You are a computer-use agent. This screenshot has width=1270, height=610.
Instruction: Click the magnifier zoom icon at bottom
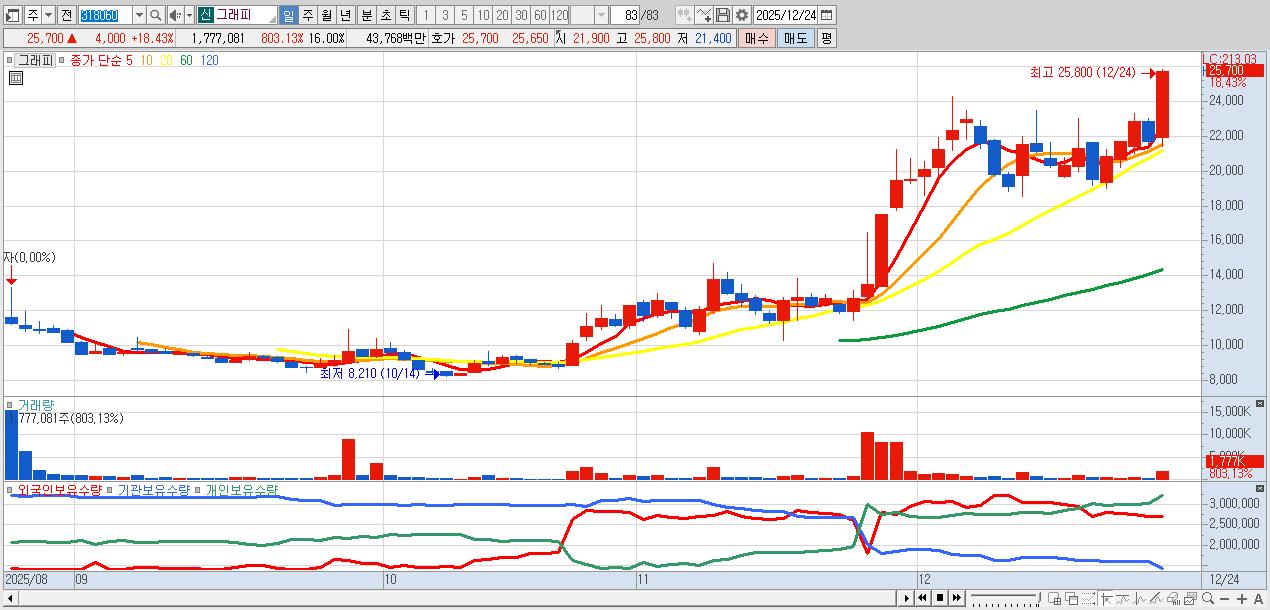point(1207,598)
